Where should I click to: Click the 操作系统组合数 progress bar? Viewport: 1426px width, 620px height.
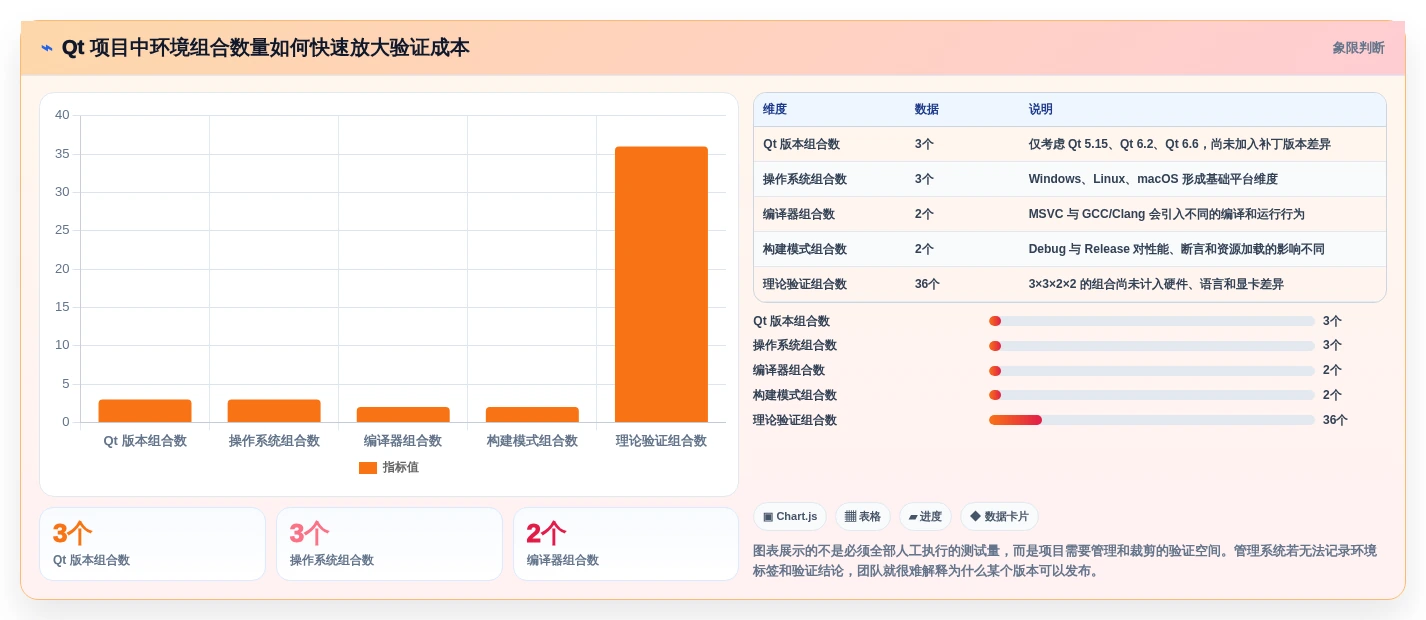(1152, 346)
